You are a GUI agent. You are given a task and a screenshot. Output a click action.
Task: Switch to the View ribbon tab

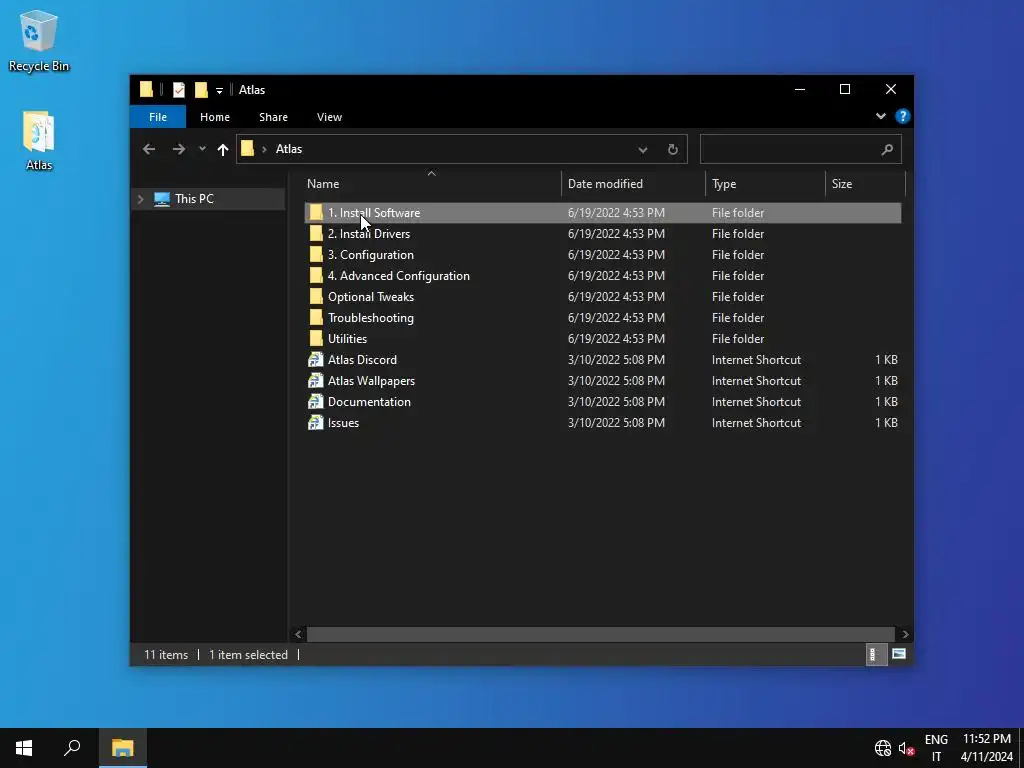pos(329,117)
